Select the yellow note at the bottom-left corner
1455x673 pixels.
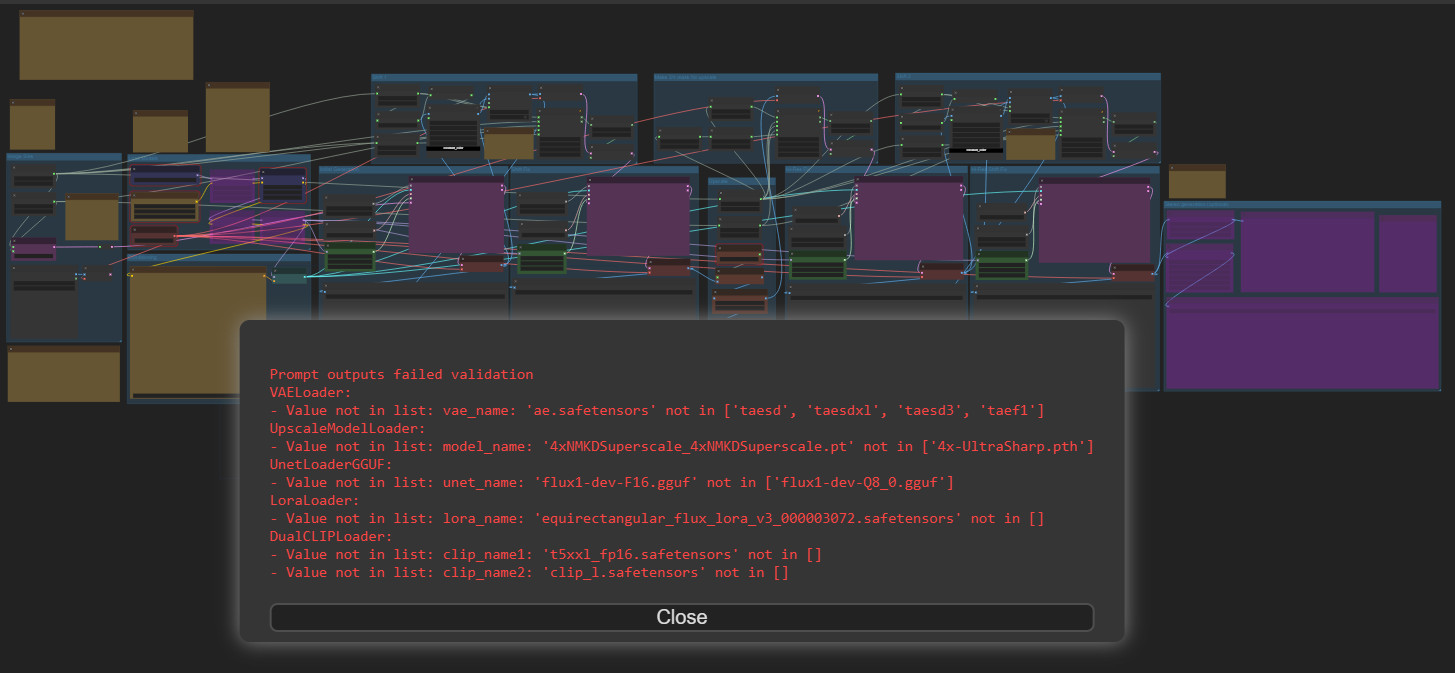(x=64, y=376)
